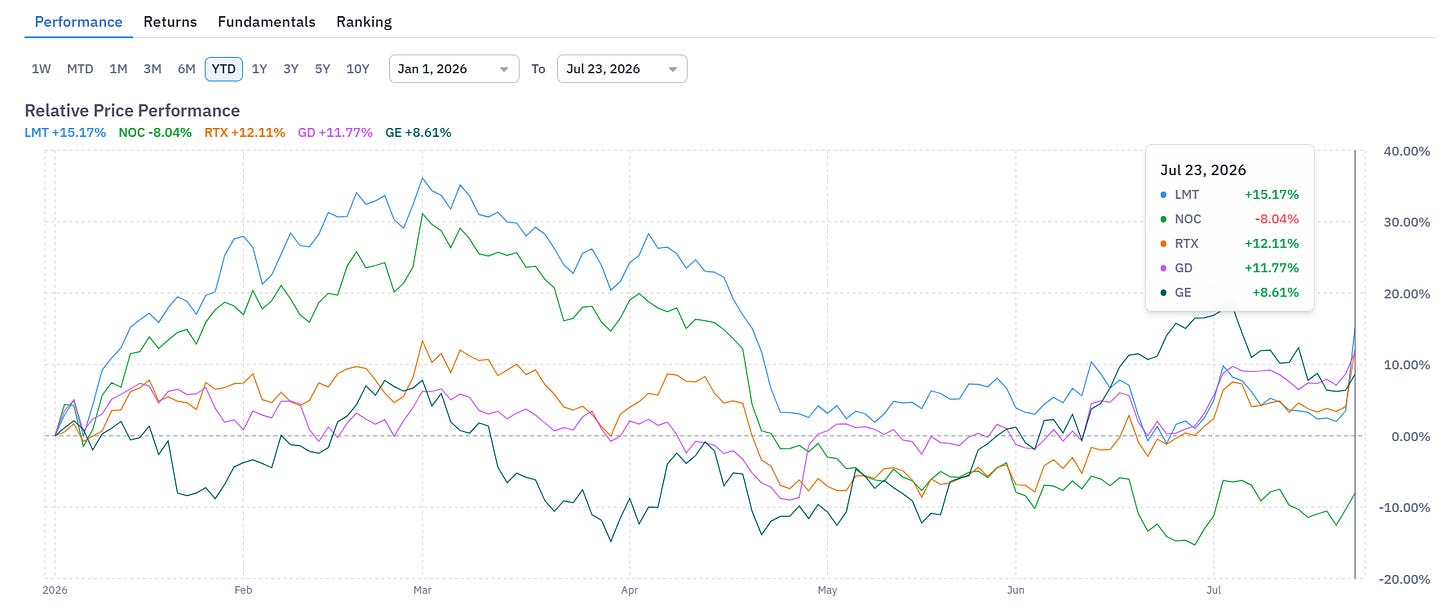Click the GE +8.61% legend label

[x=418, y=132]
